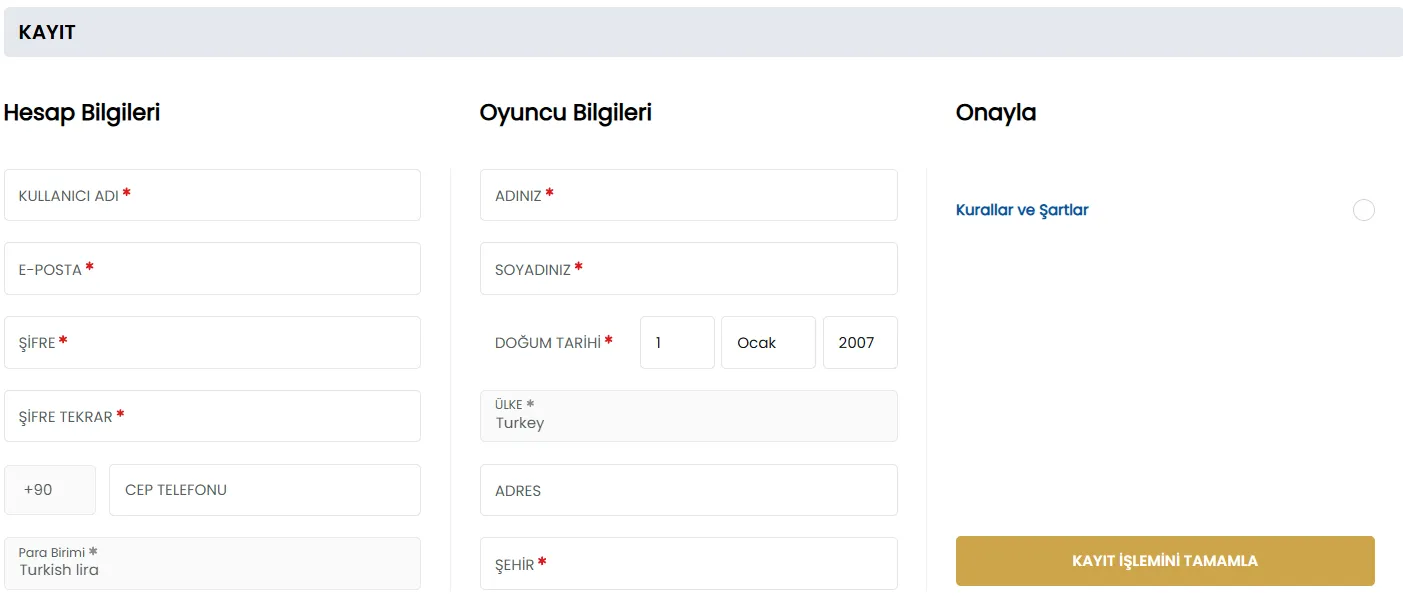Click the CEP TELEFONU phone number field

click(x=264, y=489)
